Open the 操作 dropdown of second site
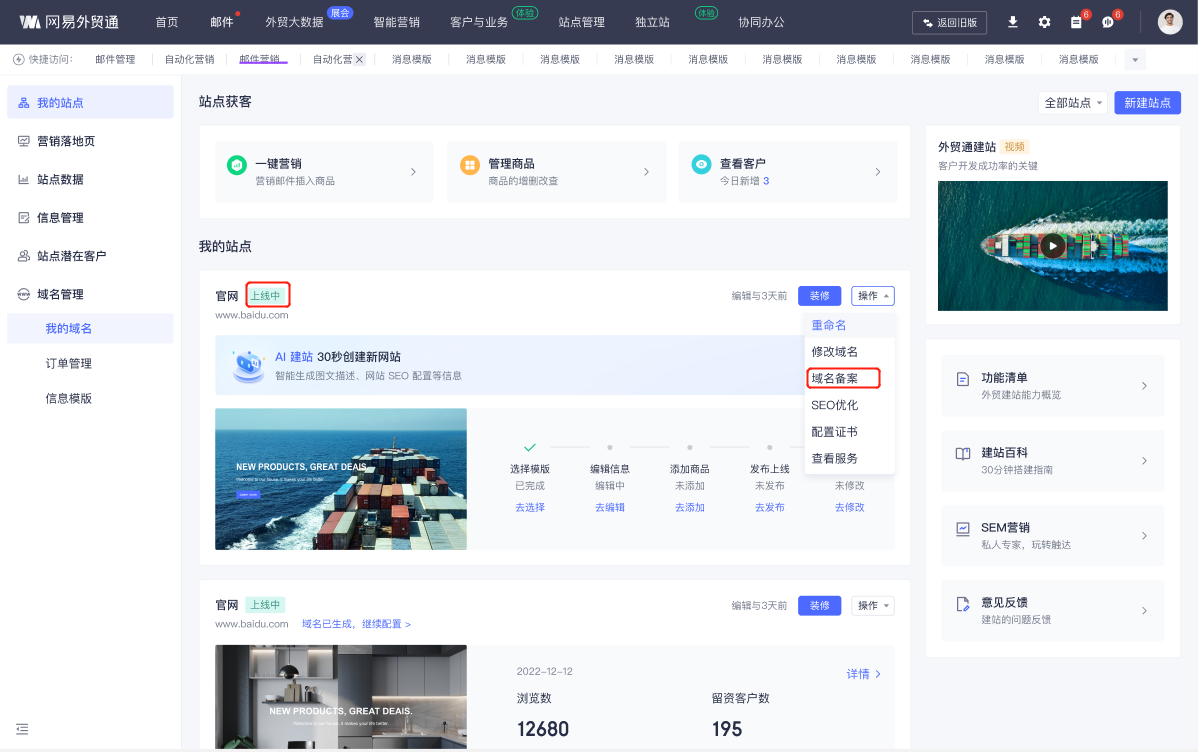The image size is (1198, 752). (x=872, y=605)
